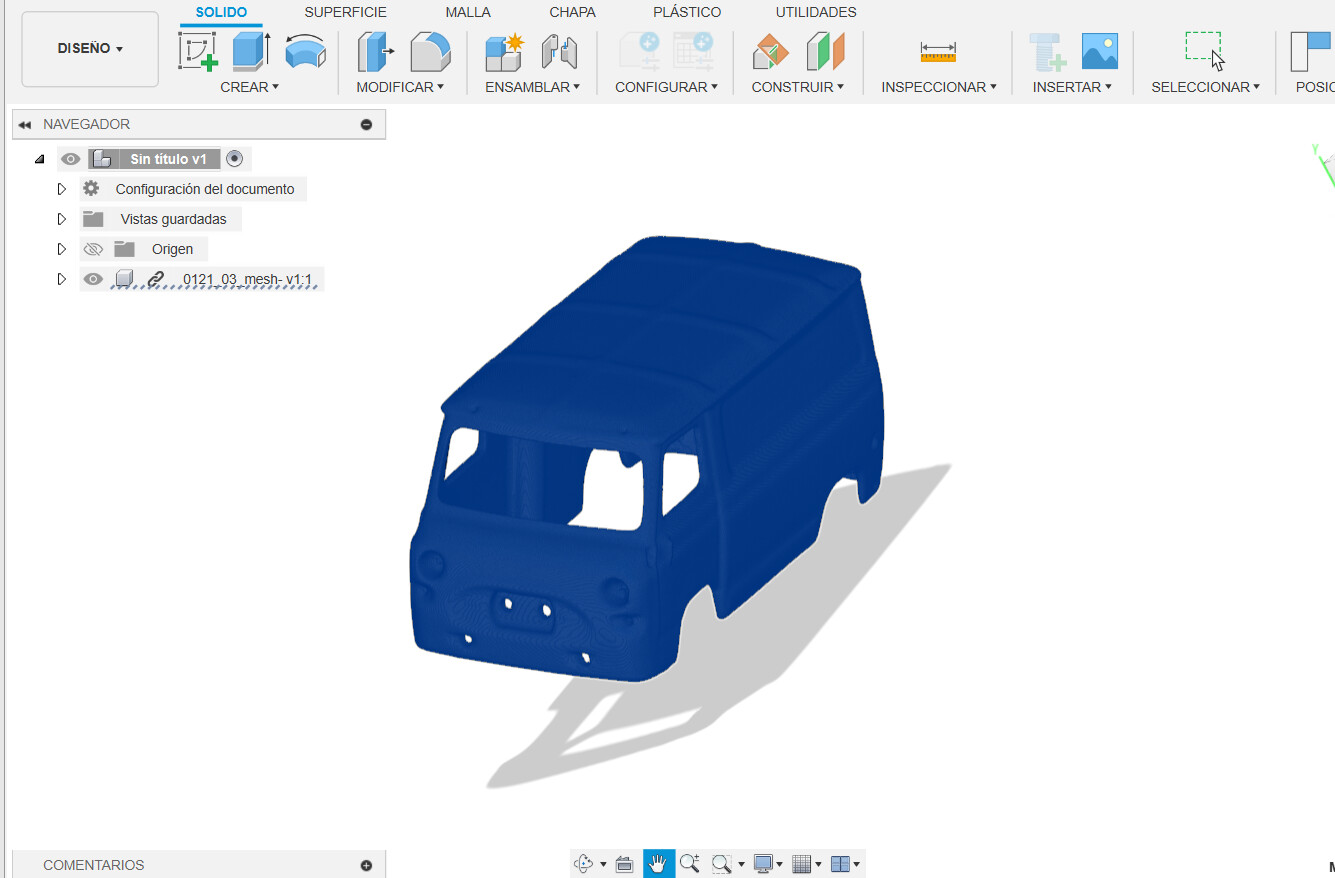Click the Insert Derive icon
The height and width of the screenshot is (878, 1335).
[x=1047, y=51]
